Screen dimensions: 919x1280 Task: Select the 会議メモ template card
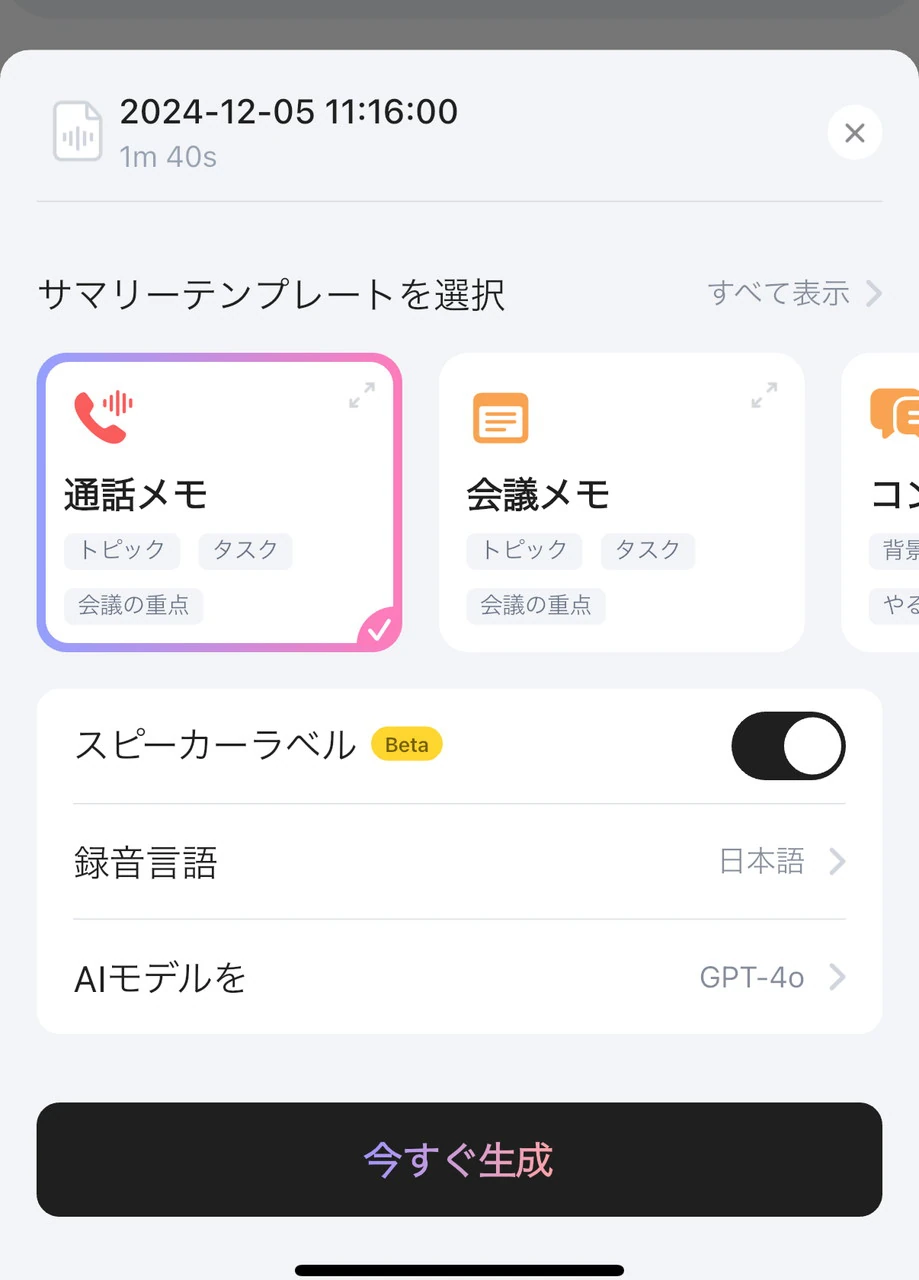(621, 500)
